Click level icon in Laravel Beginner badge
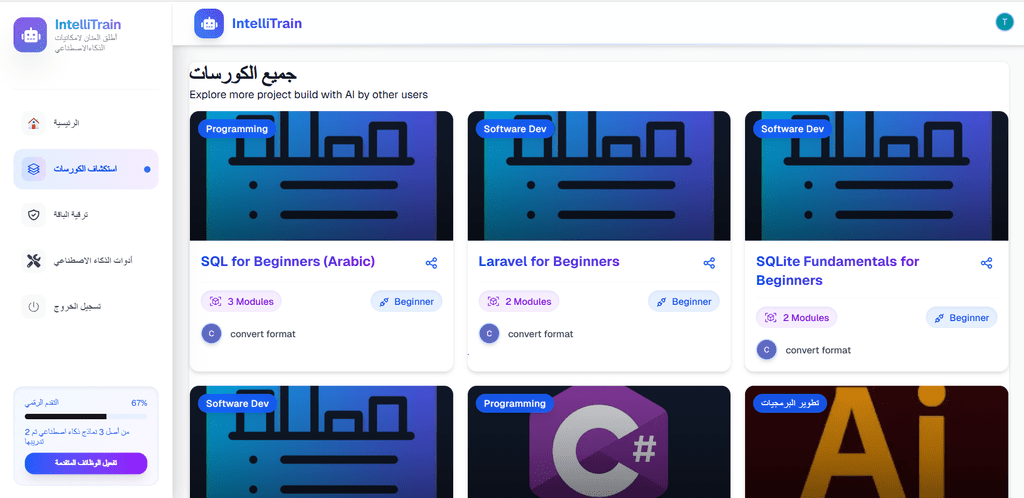Viewport: 1024px width, 498px height. point(662,302)
